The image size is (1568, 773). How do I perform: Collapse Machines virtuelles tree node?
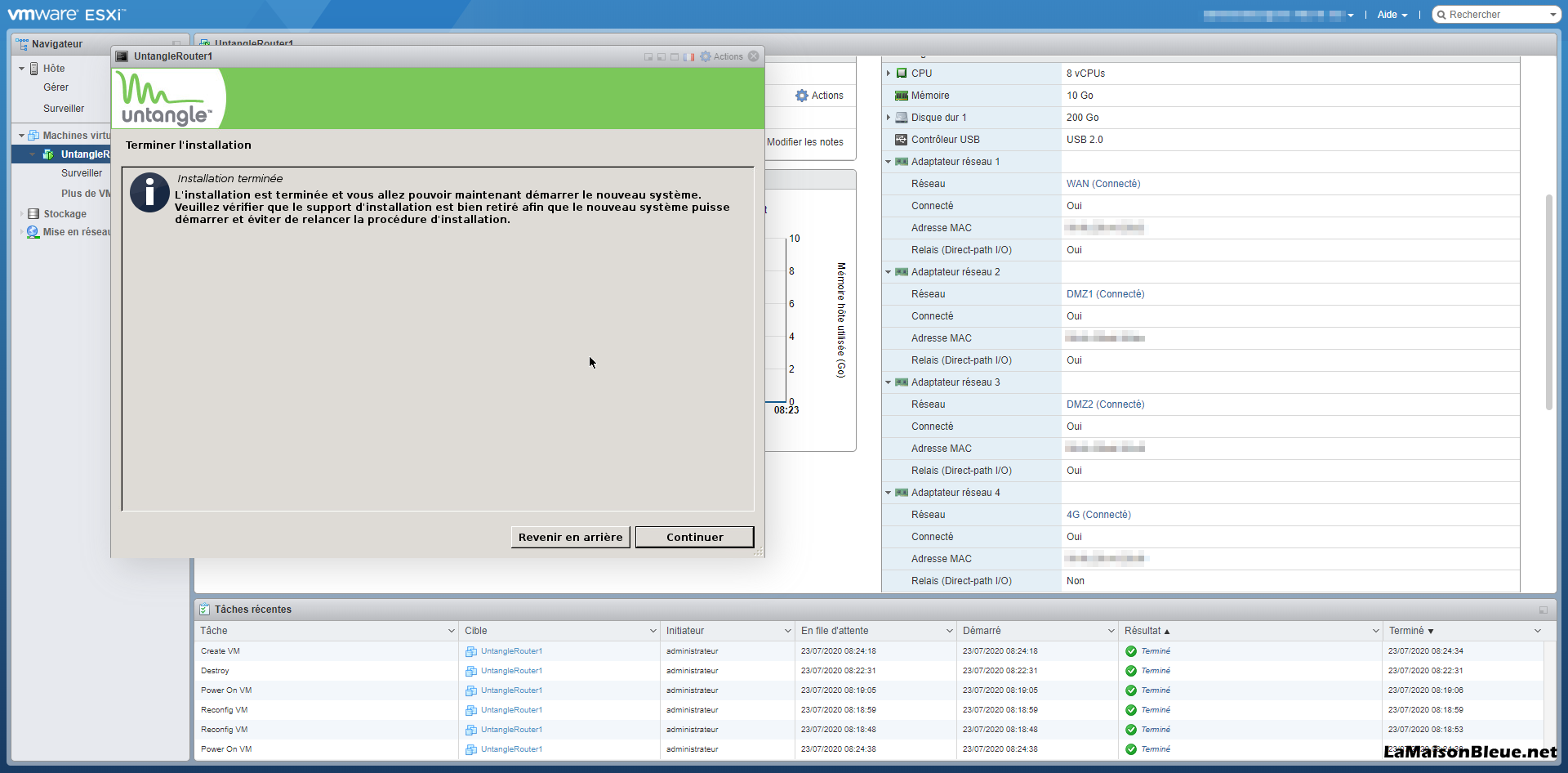point(21,136)
